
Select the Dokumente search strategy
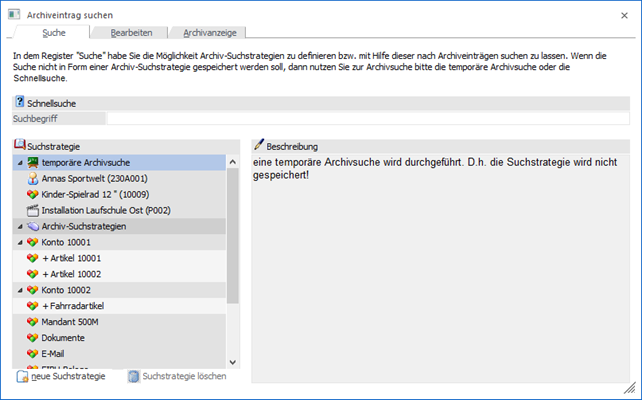64,338
